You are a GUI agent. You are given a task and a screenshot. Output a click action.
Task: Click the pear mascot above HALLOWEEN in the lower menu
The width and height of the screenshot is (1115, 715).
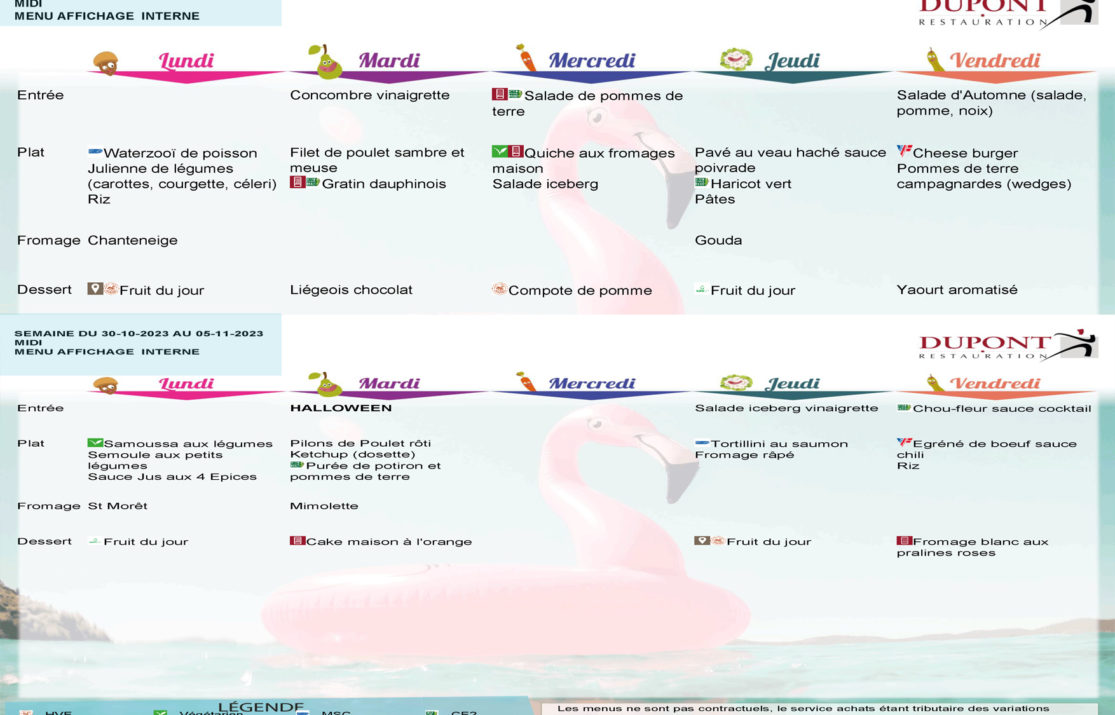point(325,383)
